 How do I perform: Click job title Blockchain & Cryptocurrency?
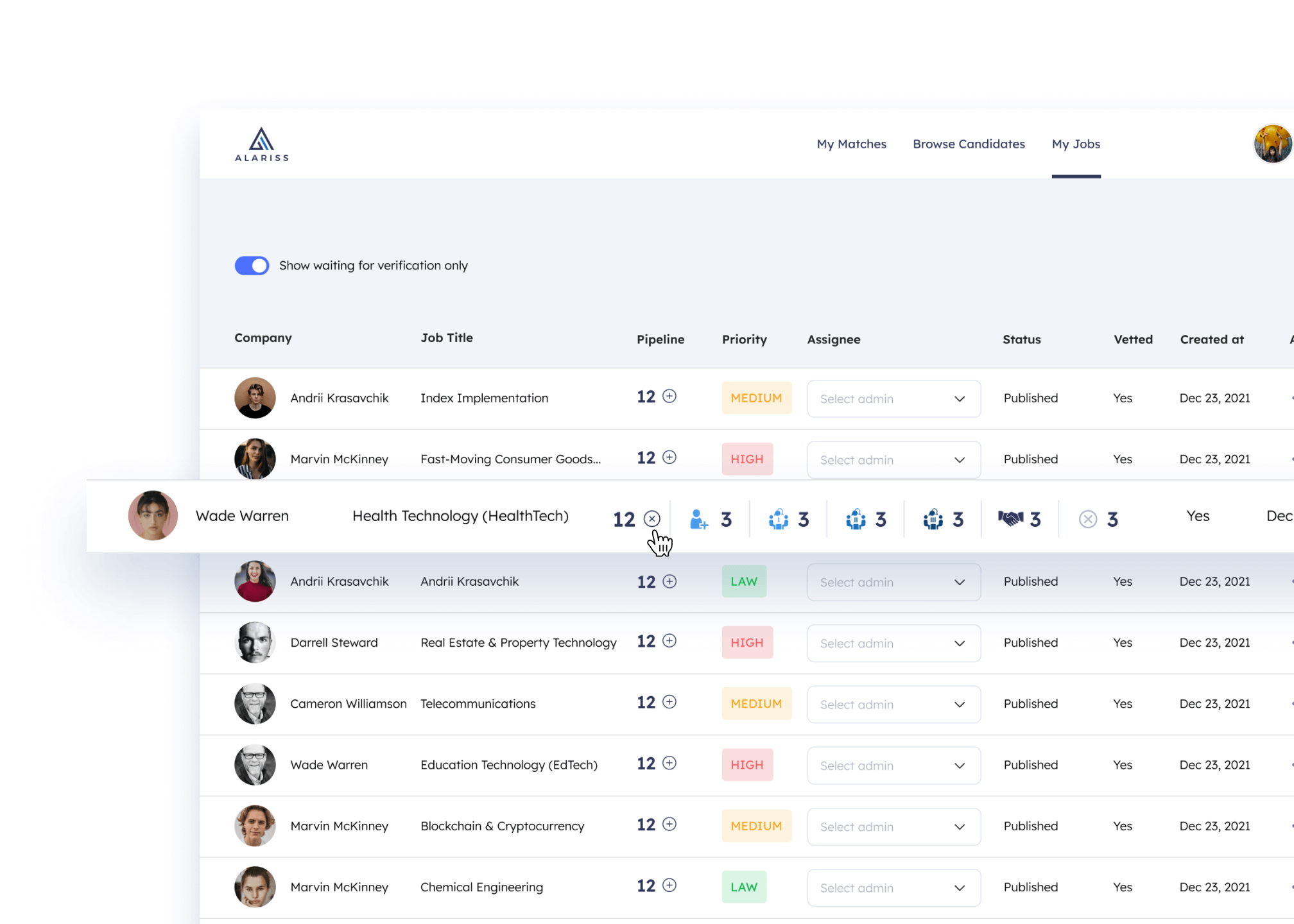[502, 826]
